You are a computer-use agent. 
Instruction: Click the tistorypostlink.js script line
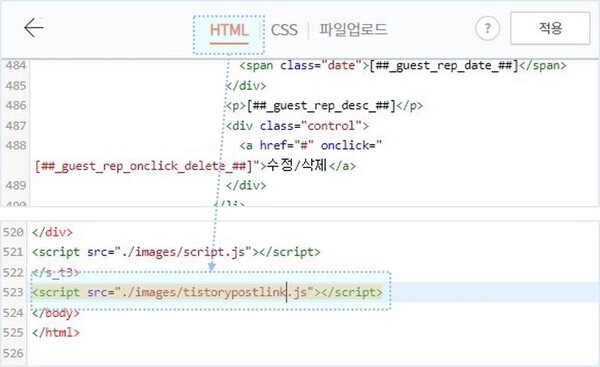click(x=207, y=292)
